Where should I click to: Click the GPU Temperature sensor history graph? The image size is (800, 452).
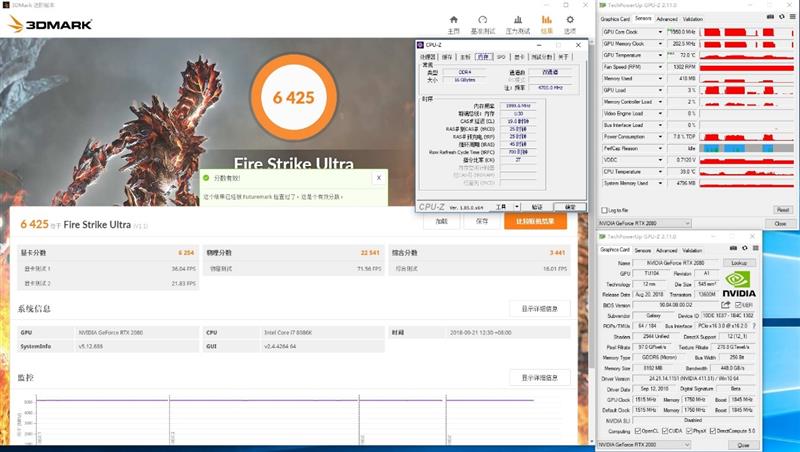tap(746, 55)
